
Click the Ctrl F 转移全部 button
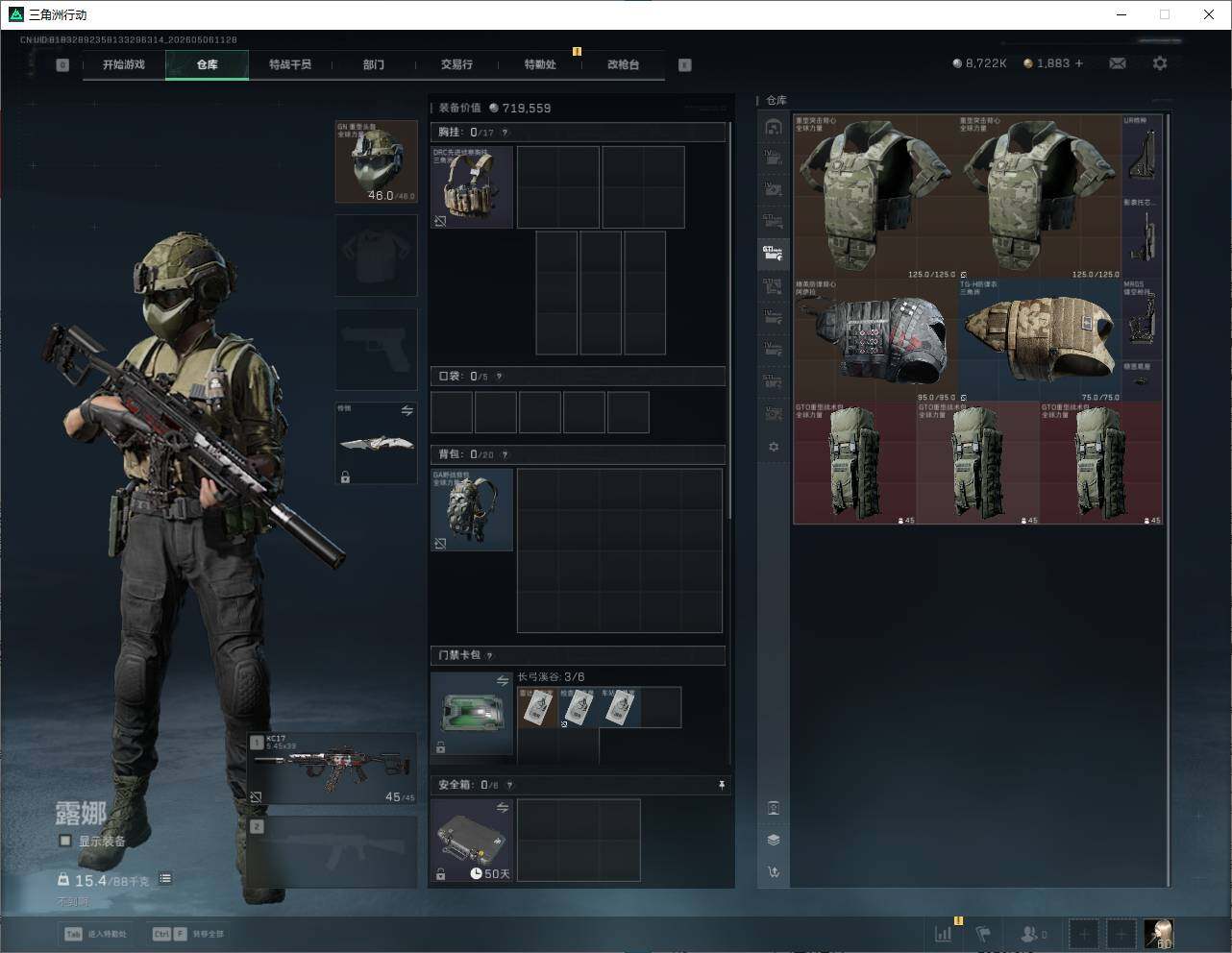(188, 934)
